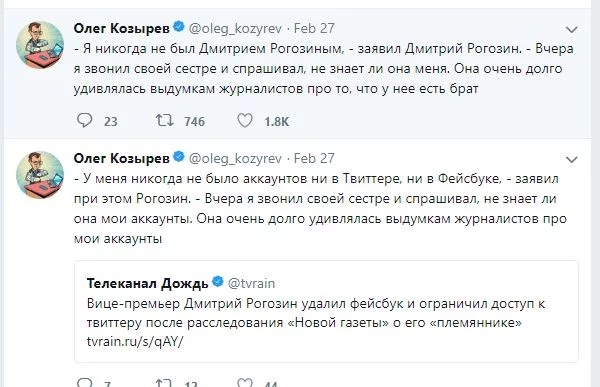Open the Feb 27 timestamp of first tweet

[314, 28]
